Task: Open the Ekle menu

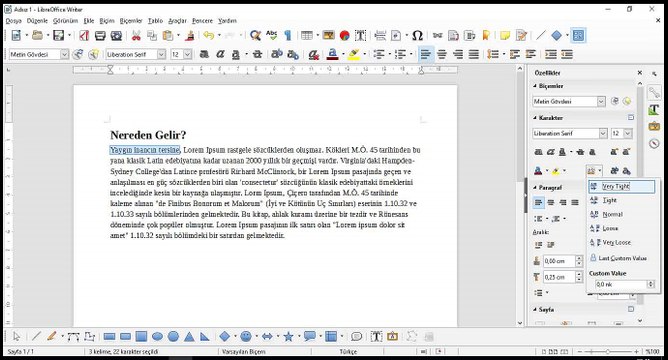Action: [89, 20]
